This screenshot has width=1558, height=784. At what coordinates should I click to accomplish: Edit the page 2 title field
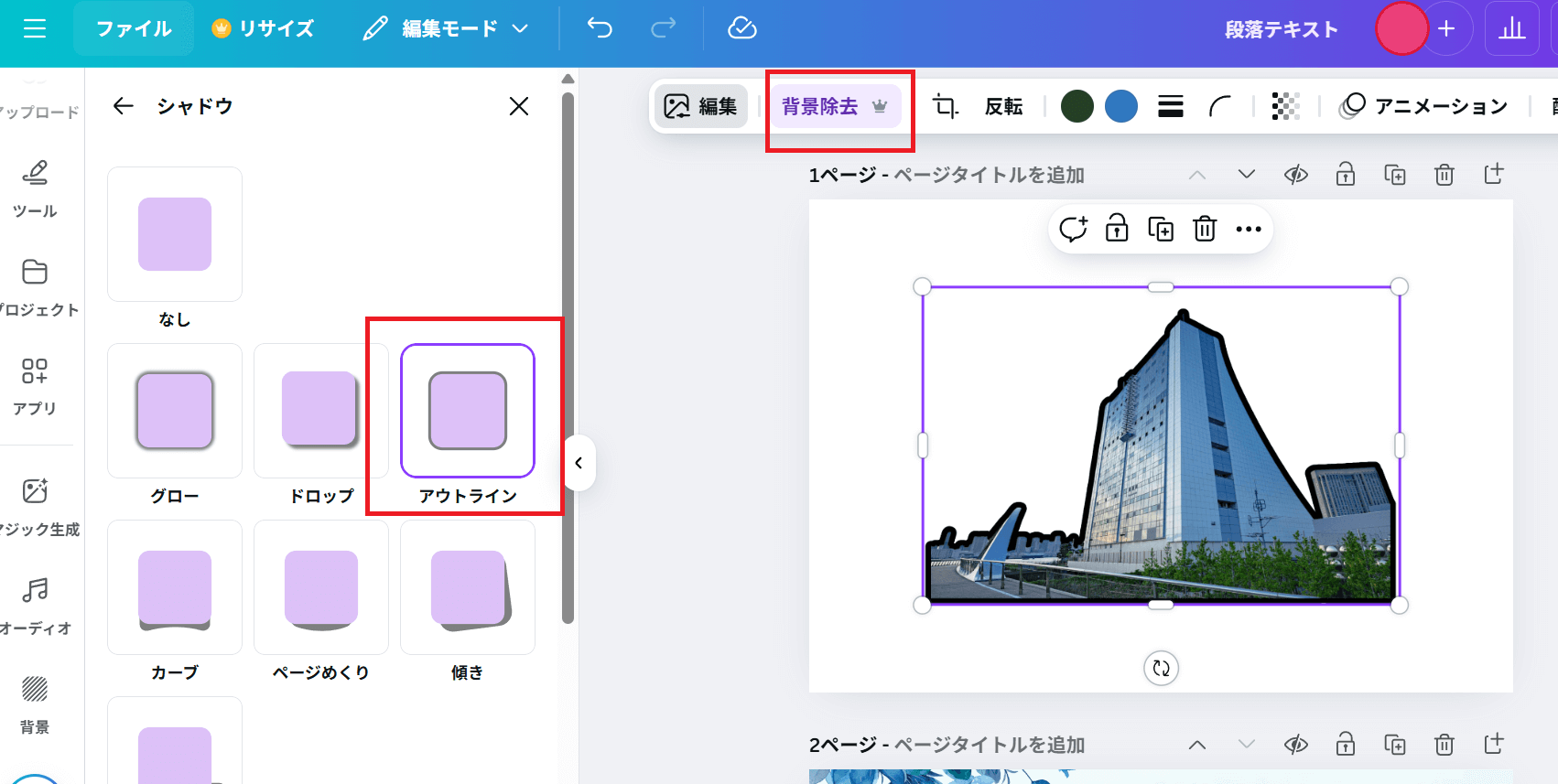[x=989, y=745]
